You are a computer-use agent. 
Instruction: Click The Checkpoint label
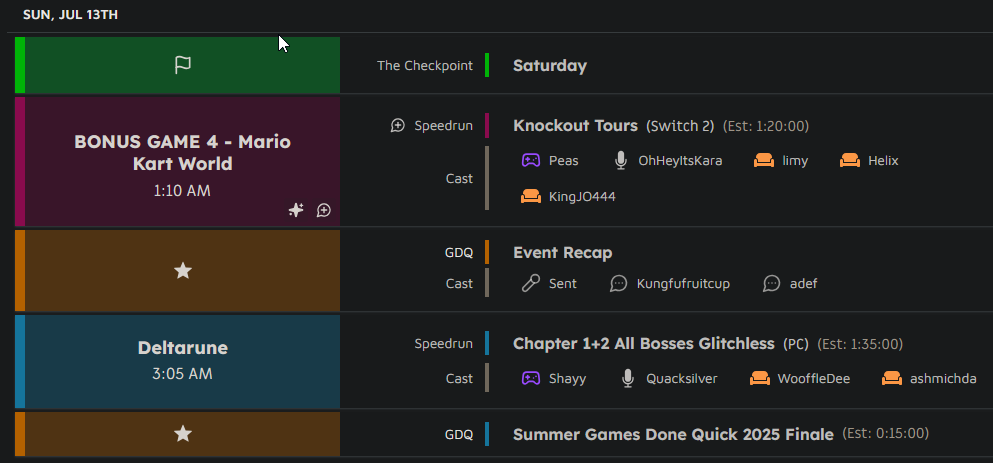tap(425, 65)
